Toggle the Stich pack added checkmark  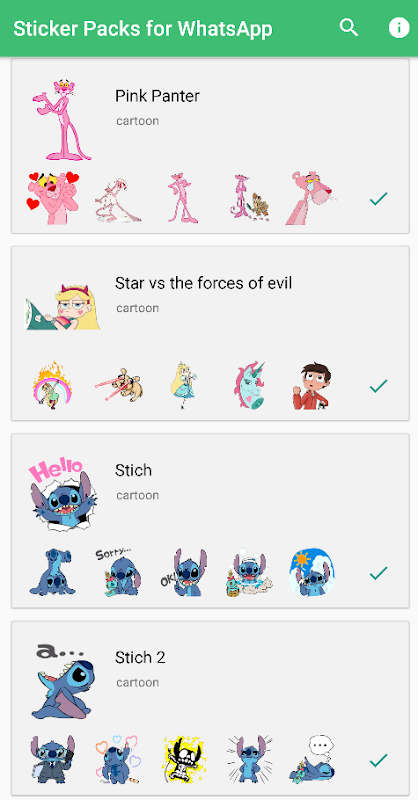pos(378,573)
